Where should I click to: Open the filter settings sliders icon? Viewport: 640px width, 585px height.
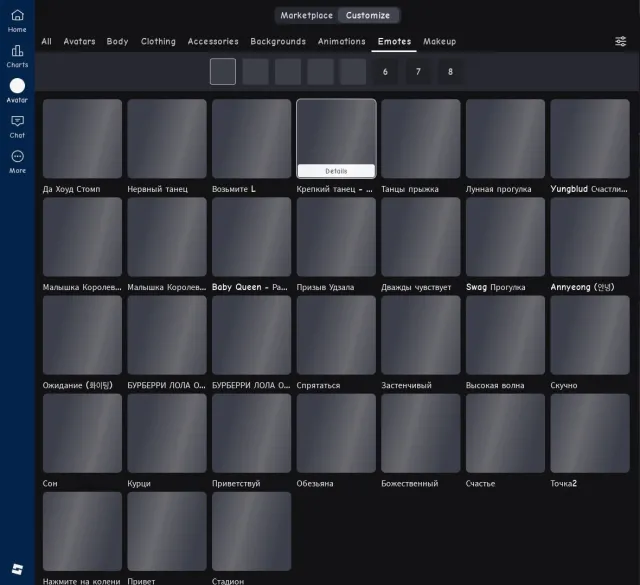coord(620,41)
